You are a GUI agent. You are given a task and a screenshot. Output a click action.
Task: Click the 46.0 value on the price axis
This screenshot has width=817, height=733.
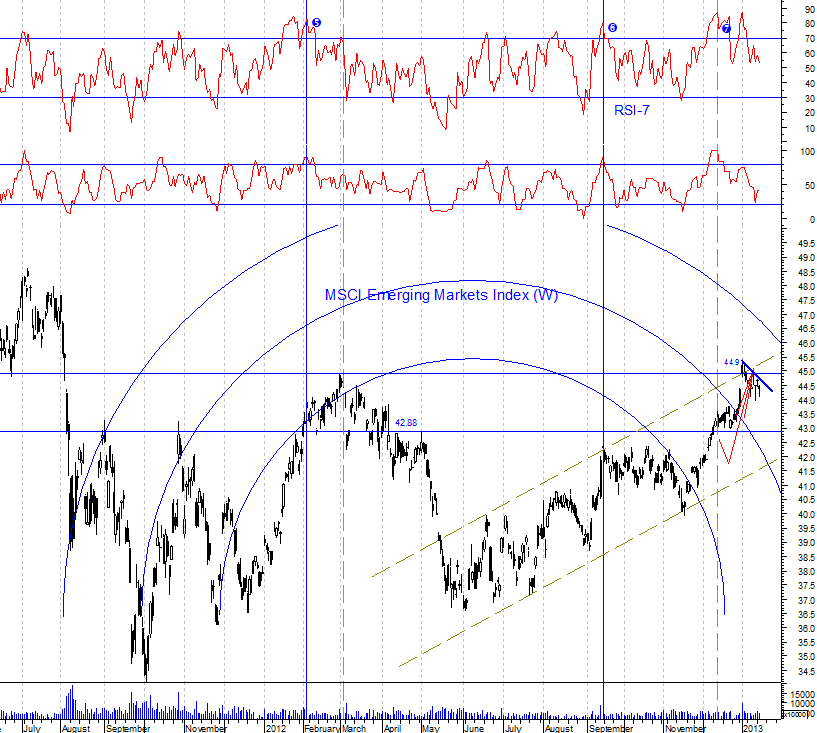tap(806, 343)
